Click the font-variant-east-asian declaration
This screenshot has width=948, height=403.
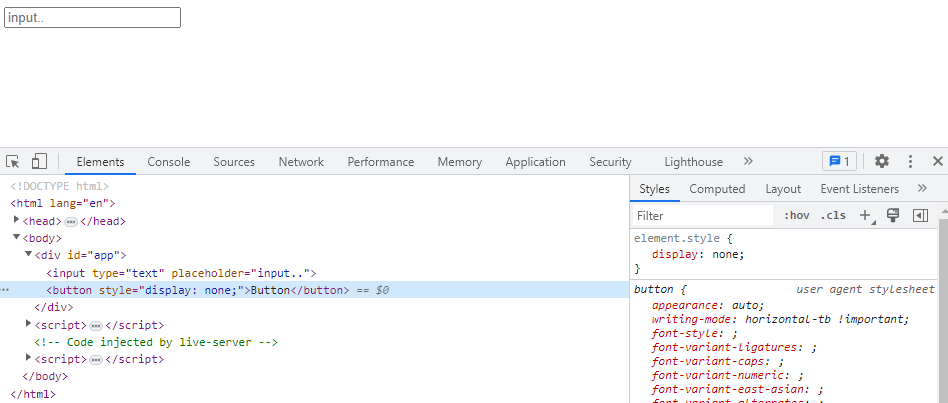[x=738, y=390]
